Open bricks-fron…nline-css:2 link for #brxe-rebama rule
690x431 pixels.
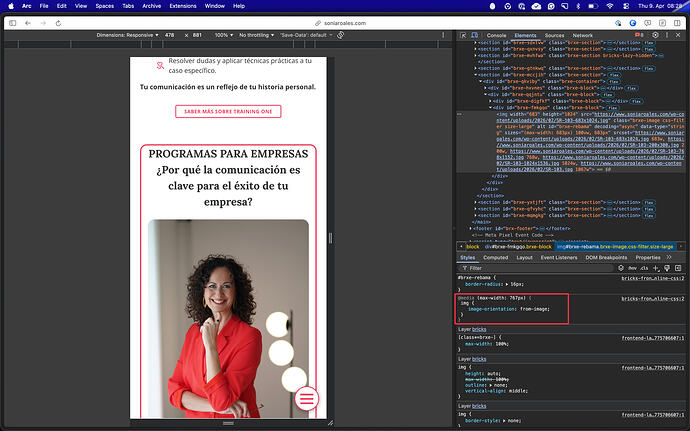pos(653,278)
